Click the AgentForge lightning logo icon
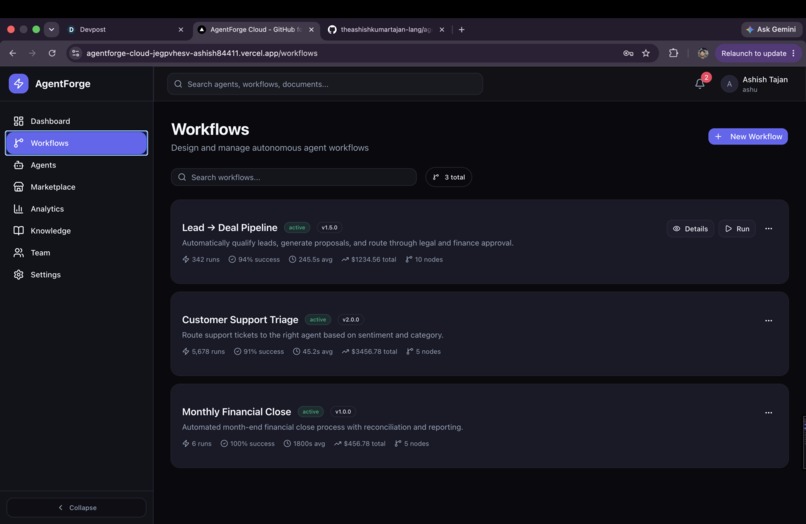Screen dimensions: 806x524 point(19,83)
